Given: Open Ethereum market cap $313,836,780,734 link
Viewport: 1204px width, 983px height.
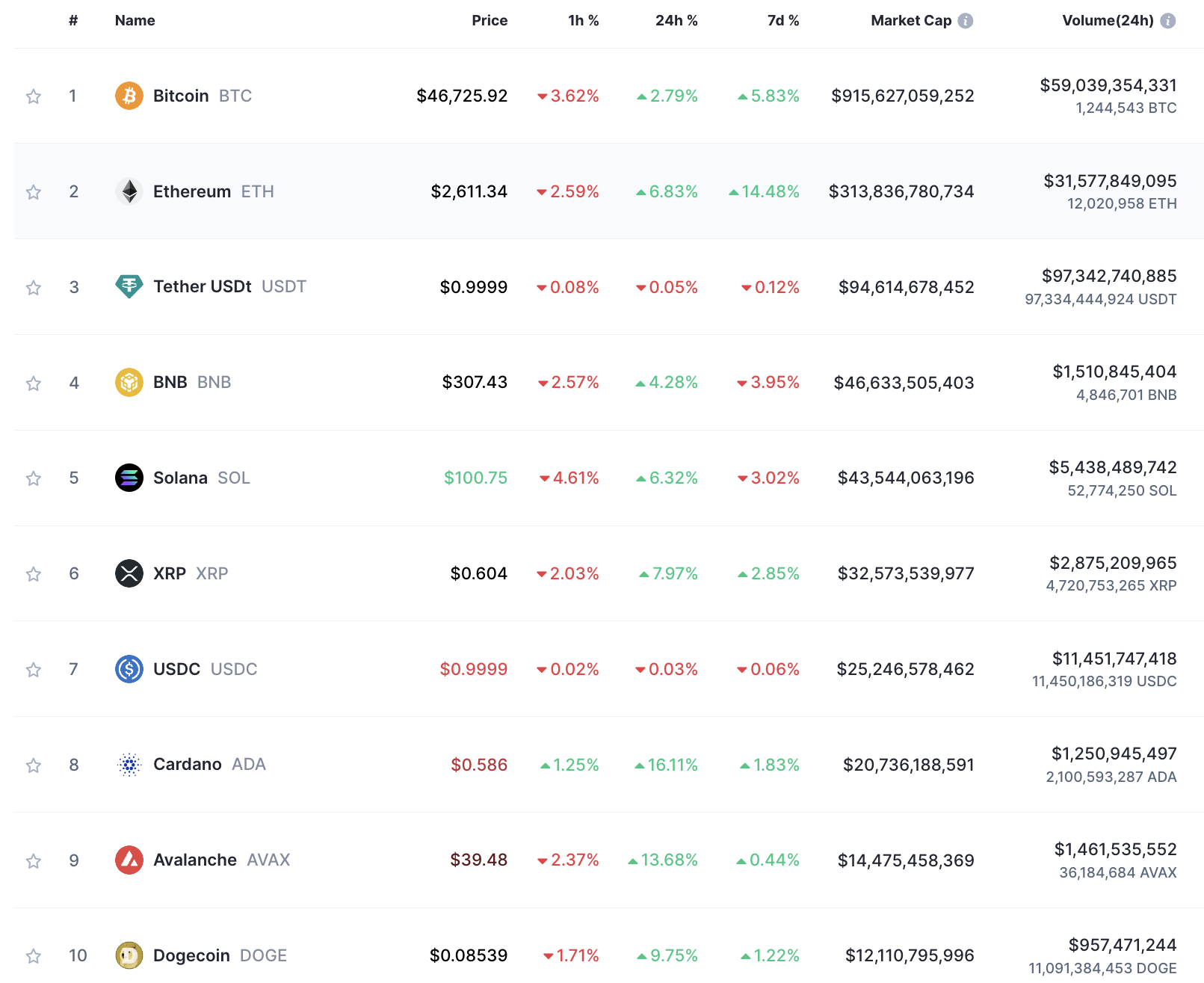Looking at the screenshot, I should 901,191.
